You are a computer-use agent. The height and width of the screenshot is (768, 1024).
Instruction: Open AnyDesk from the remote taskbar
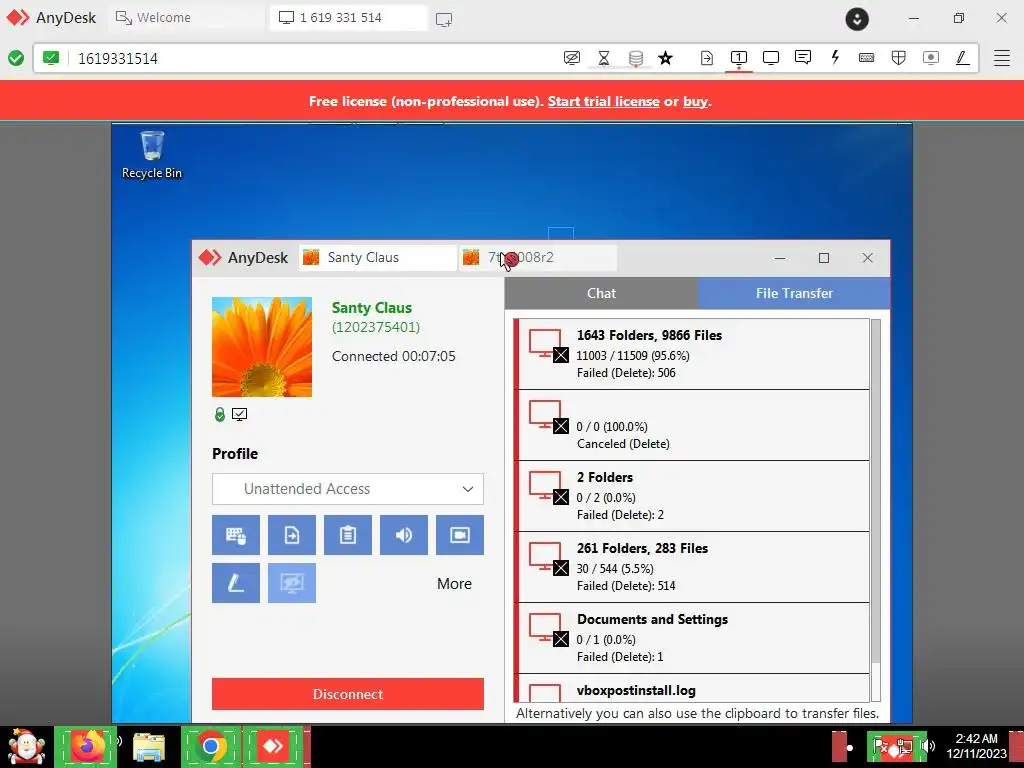pos(272,746)
